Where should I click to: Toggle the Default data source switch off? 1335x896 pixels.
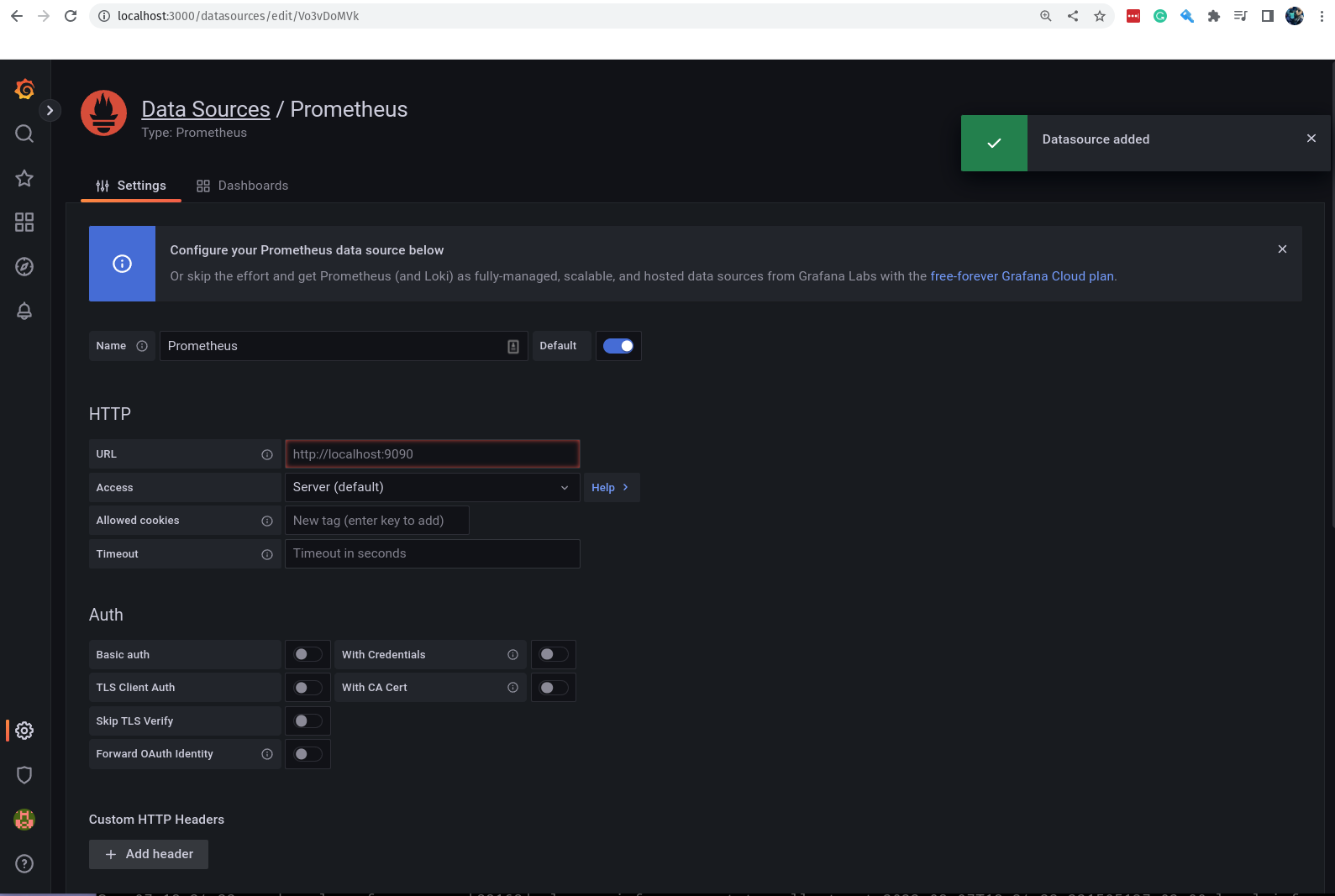[x=618, y=346]
